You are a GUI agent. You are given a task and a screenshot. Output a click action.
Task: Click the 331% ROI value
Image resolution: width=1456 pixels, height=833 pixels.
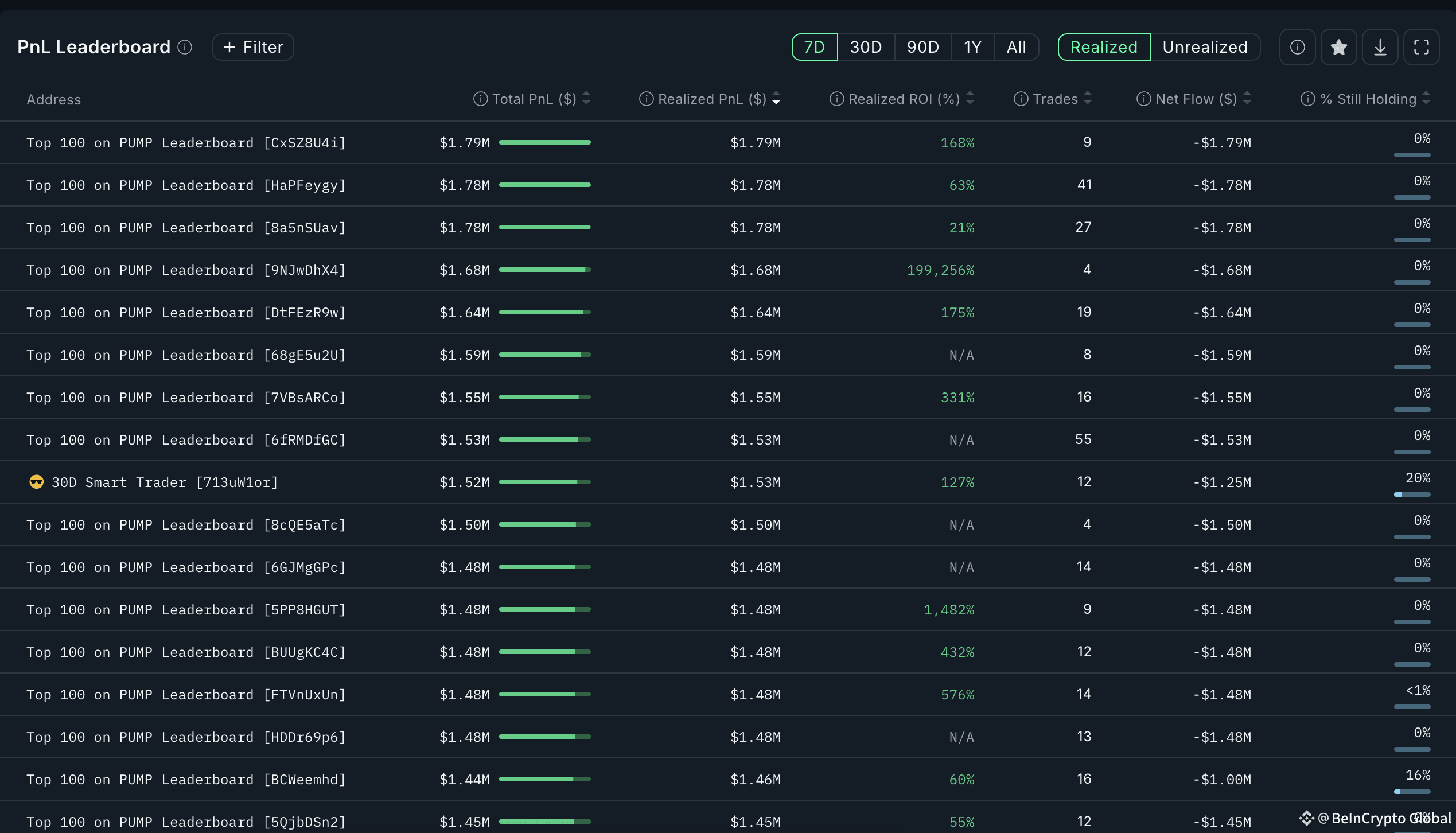(x=957, y=397)
